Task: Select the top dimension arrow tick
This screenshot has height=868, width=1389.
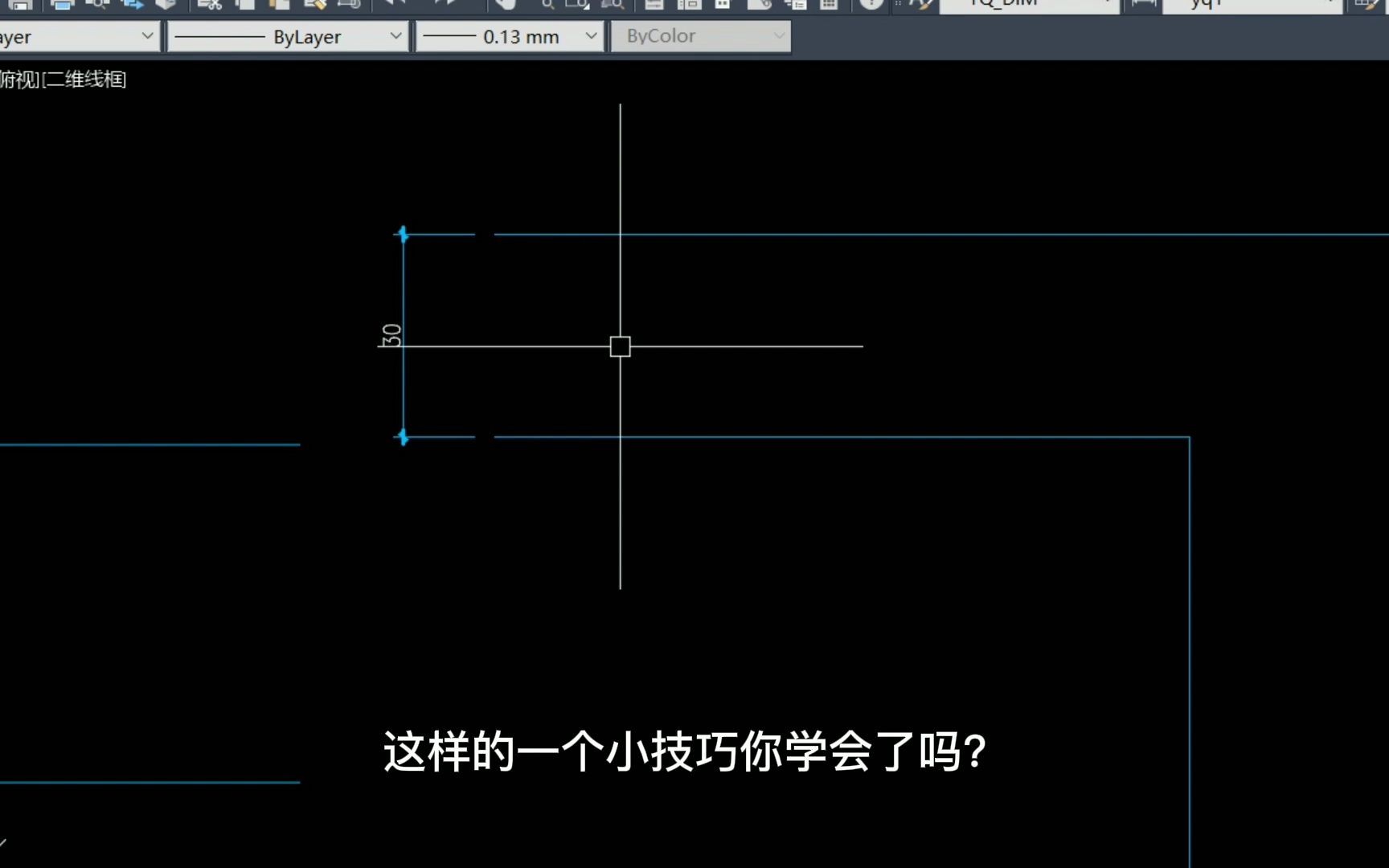Action: (x=403, y=235)
